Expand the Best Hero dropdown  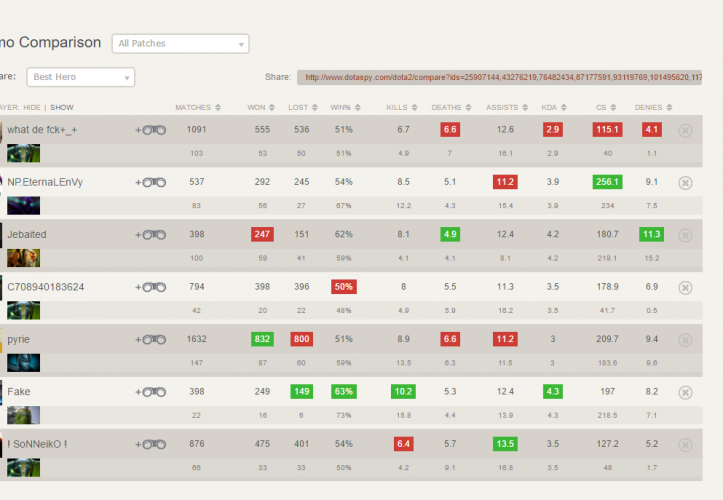[81, 77]
